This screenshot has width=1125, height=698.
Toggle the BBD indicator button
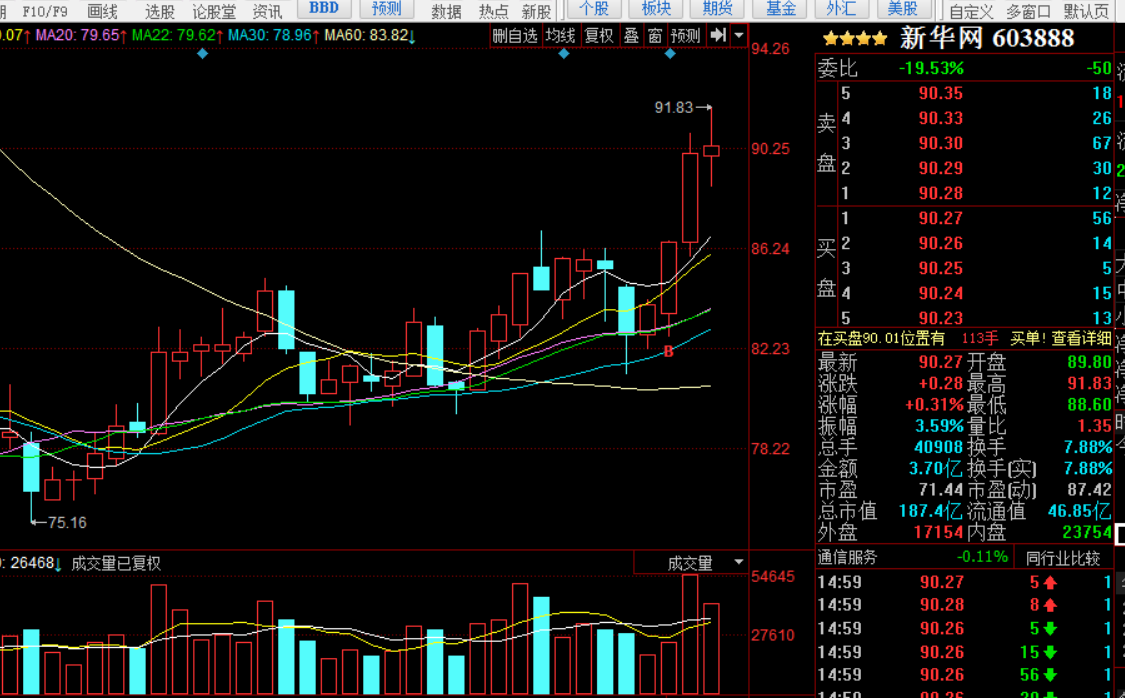click(324, 8)
